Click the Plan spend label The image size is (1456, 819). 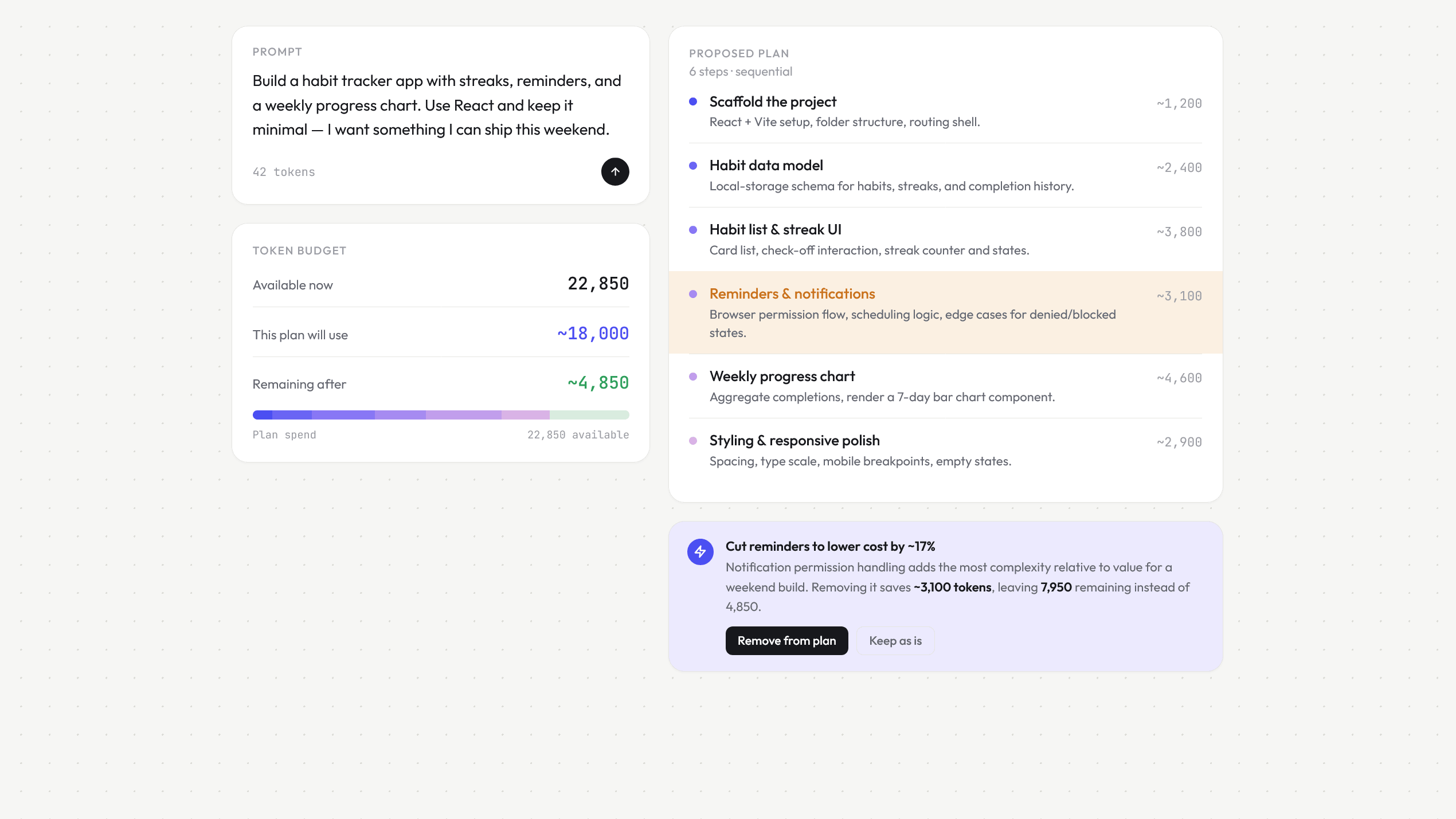284,435
